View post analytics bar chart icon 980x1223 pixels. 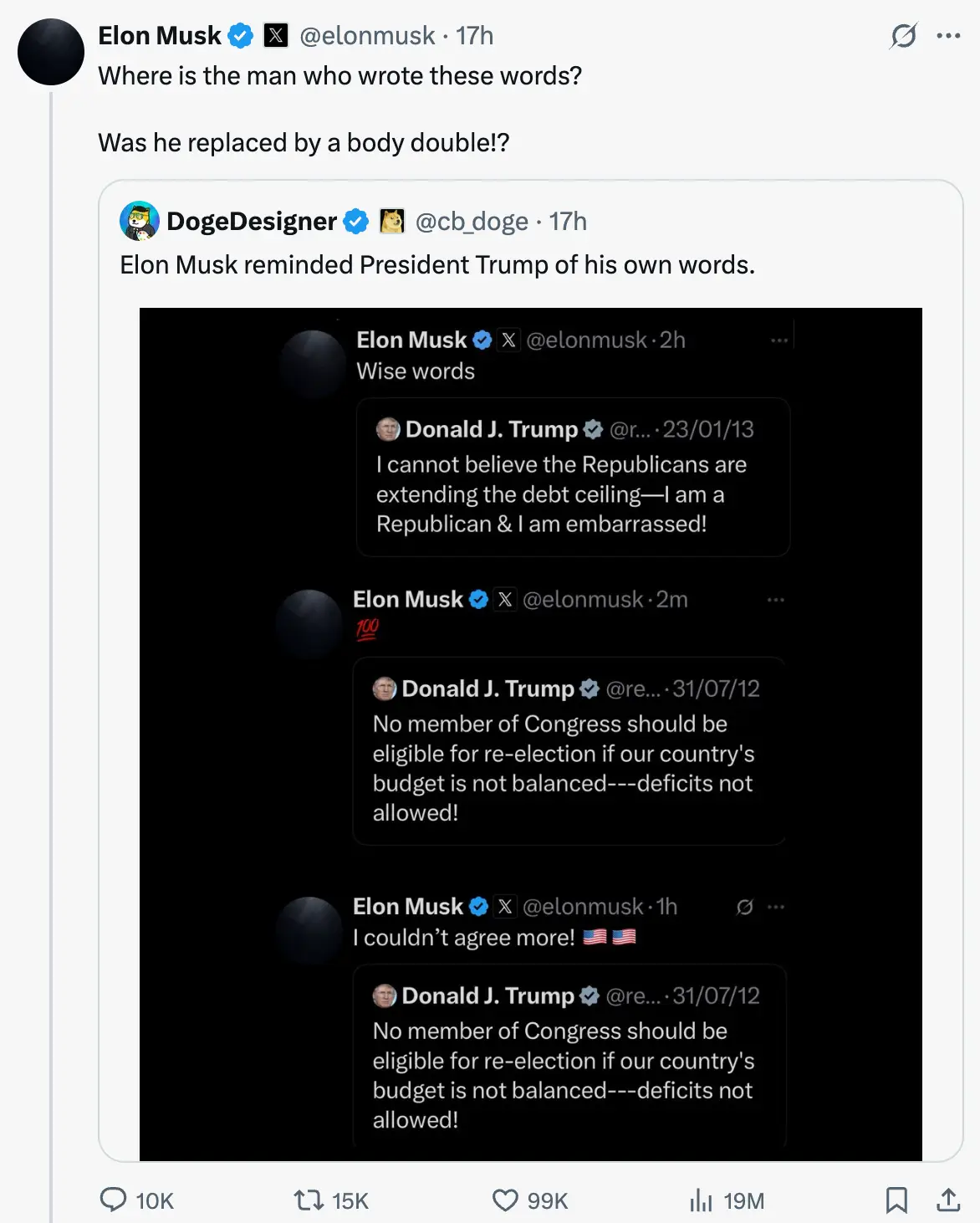701,1200
